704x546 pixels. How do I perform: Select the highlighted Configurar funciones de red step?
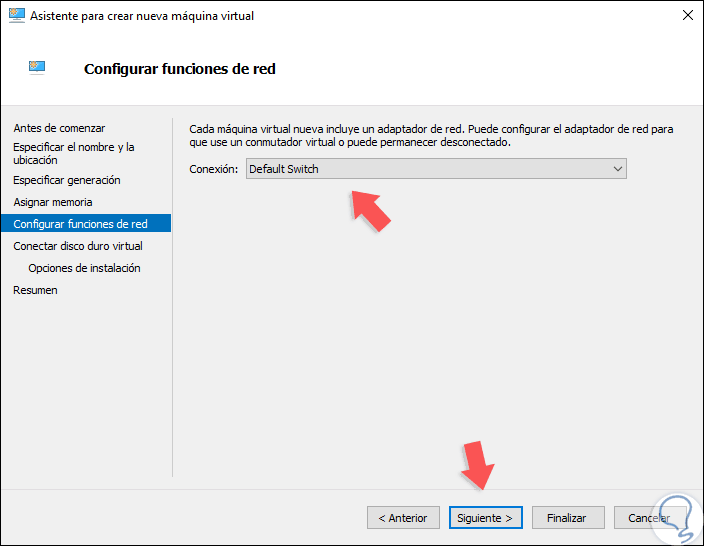coord(80,224)
